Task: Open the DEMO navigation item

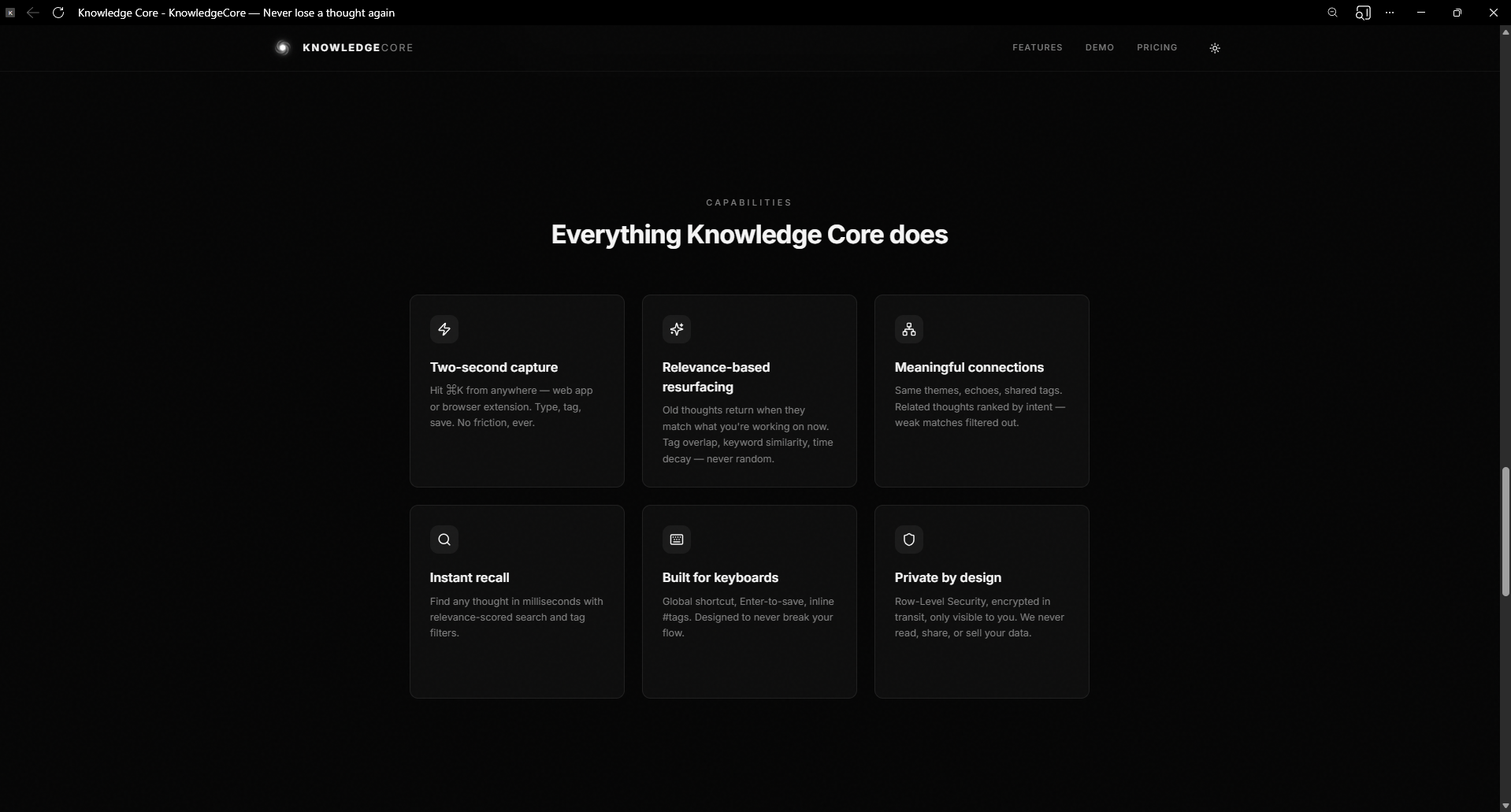Action: 1099,47
